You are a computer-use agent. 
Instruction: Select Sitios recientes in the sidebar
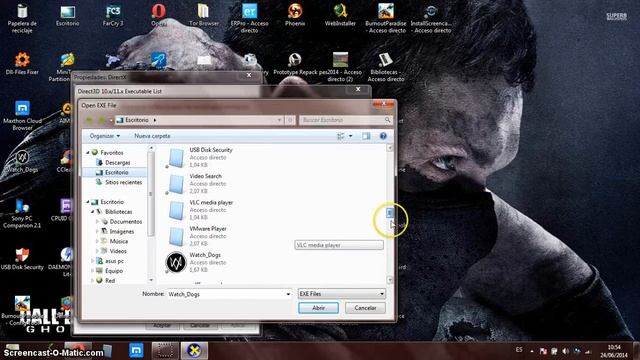coord(124,182)
